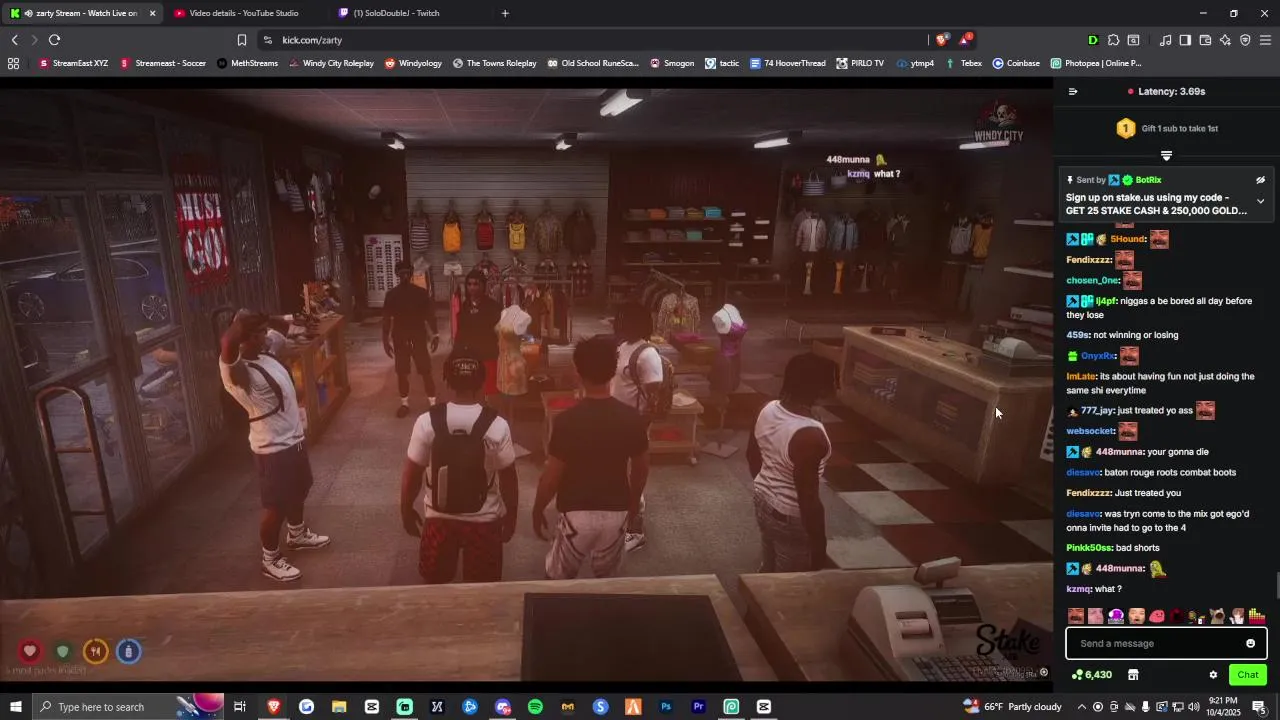The width and height of the screenshot is (1280, 720).
Task: Open the volume speaker tray icon
Action: (1194, 707)
